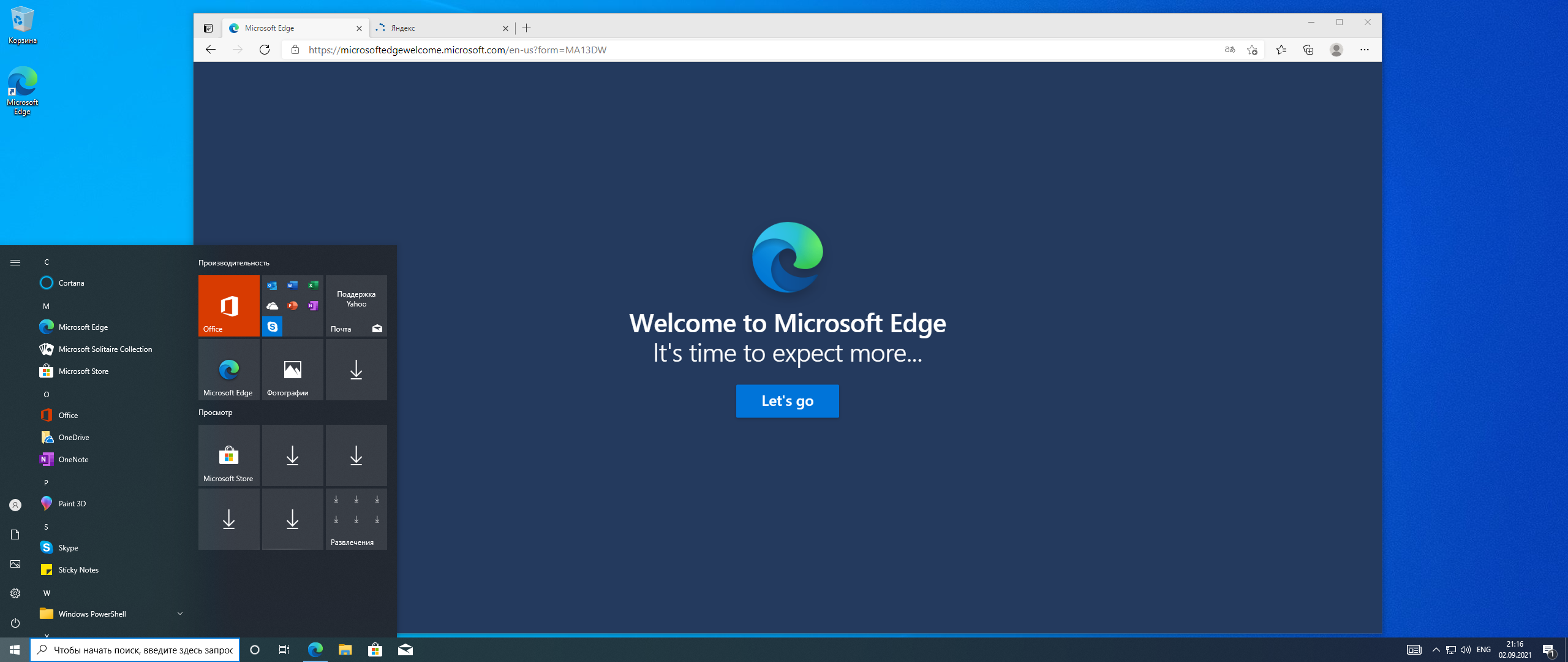Click the Start menu Power icon
This screenshot has height=662, width=1568.
point(15,623)
